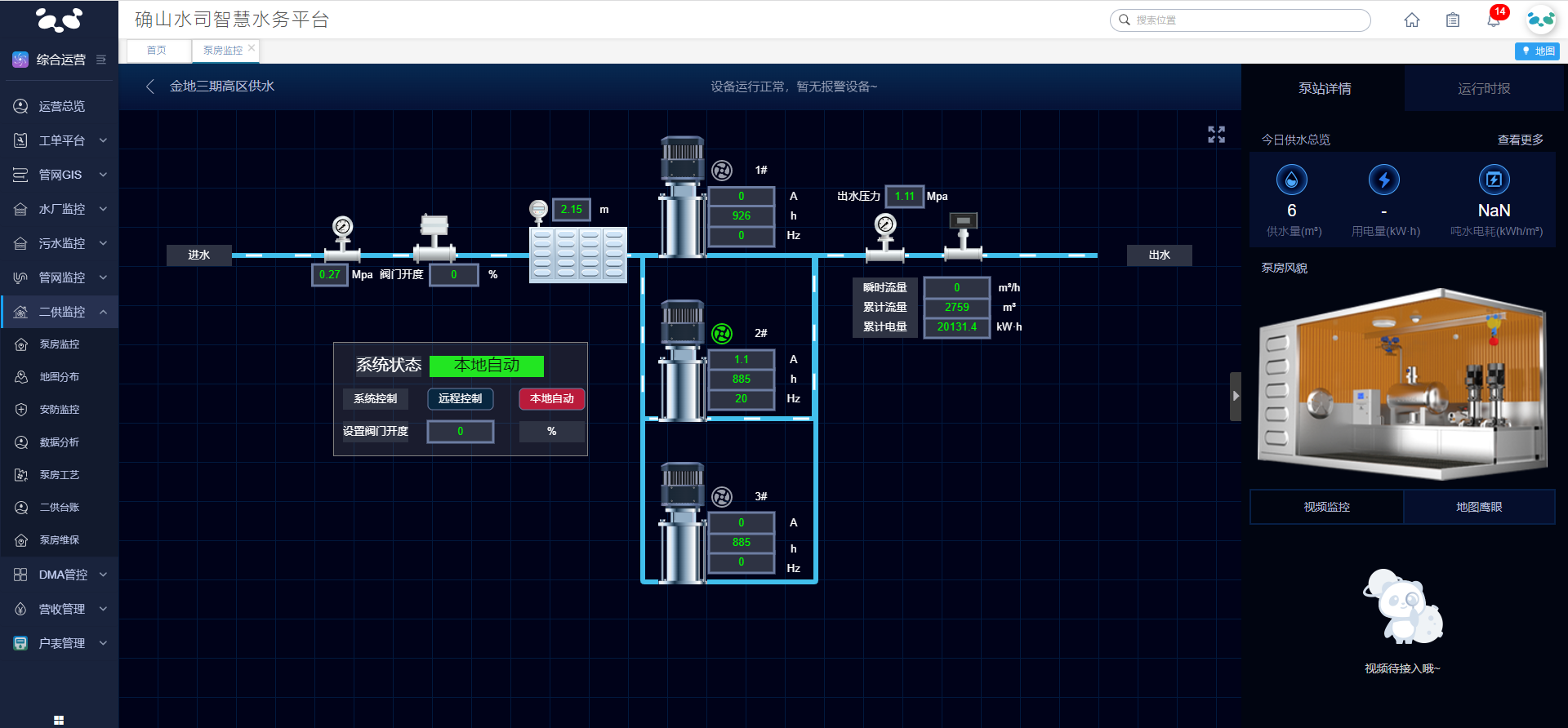Click the green running fan icon for pump 2#
Screen dimensions: 1568x728
point(721,333)
